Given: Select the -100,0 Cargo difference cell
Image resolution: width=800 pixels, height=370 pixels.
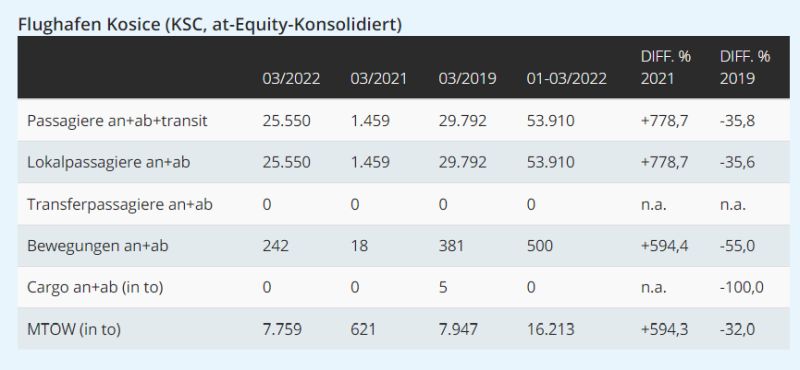Looking at the screenshot, I should coord(742,287).
